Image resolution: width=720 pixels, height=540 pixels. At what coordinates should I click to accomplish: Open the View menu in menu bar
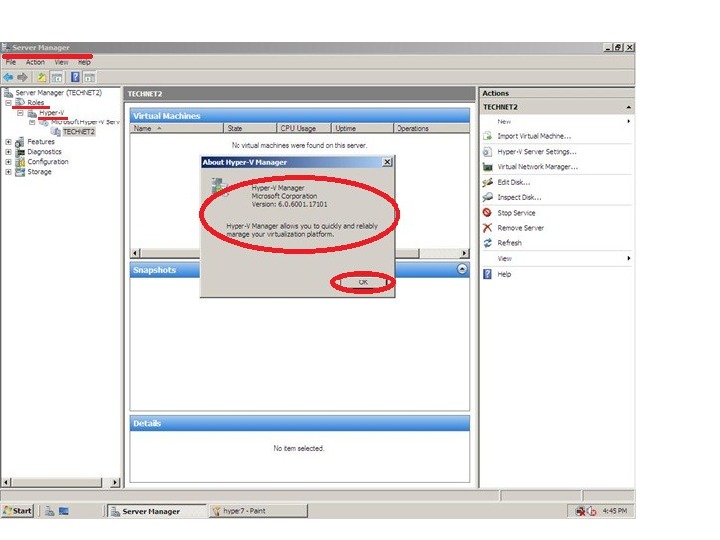pos(62,62)
